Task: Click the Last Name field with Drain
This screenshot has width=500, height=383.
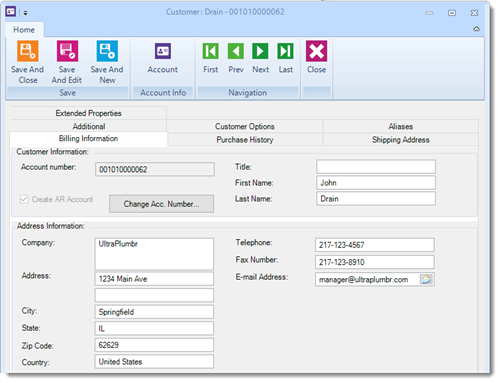Action: tap(376, 199)
